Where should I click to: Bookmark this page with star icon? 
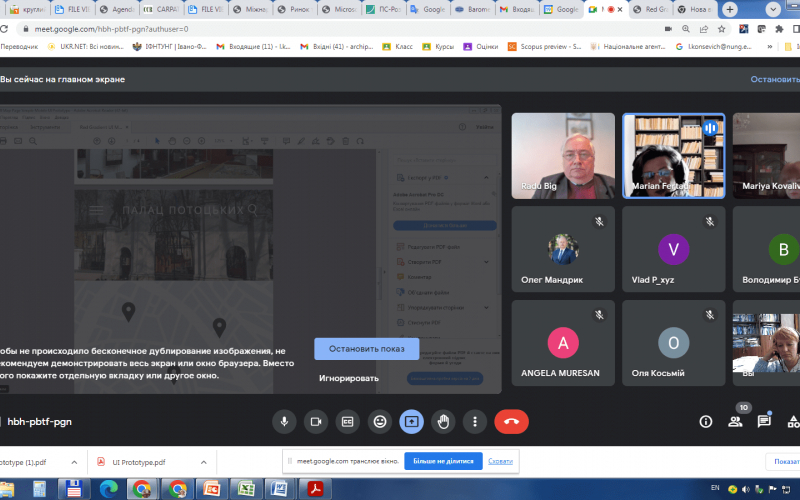(x=721, y=29)
